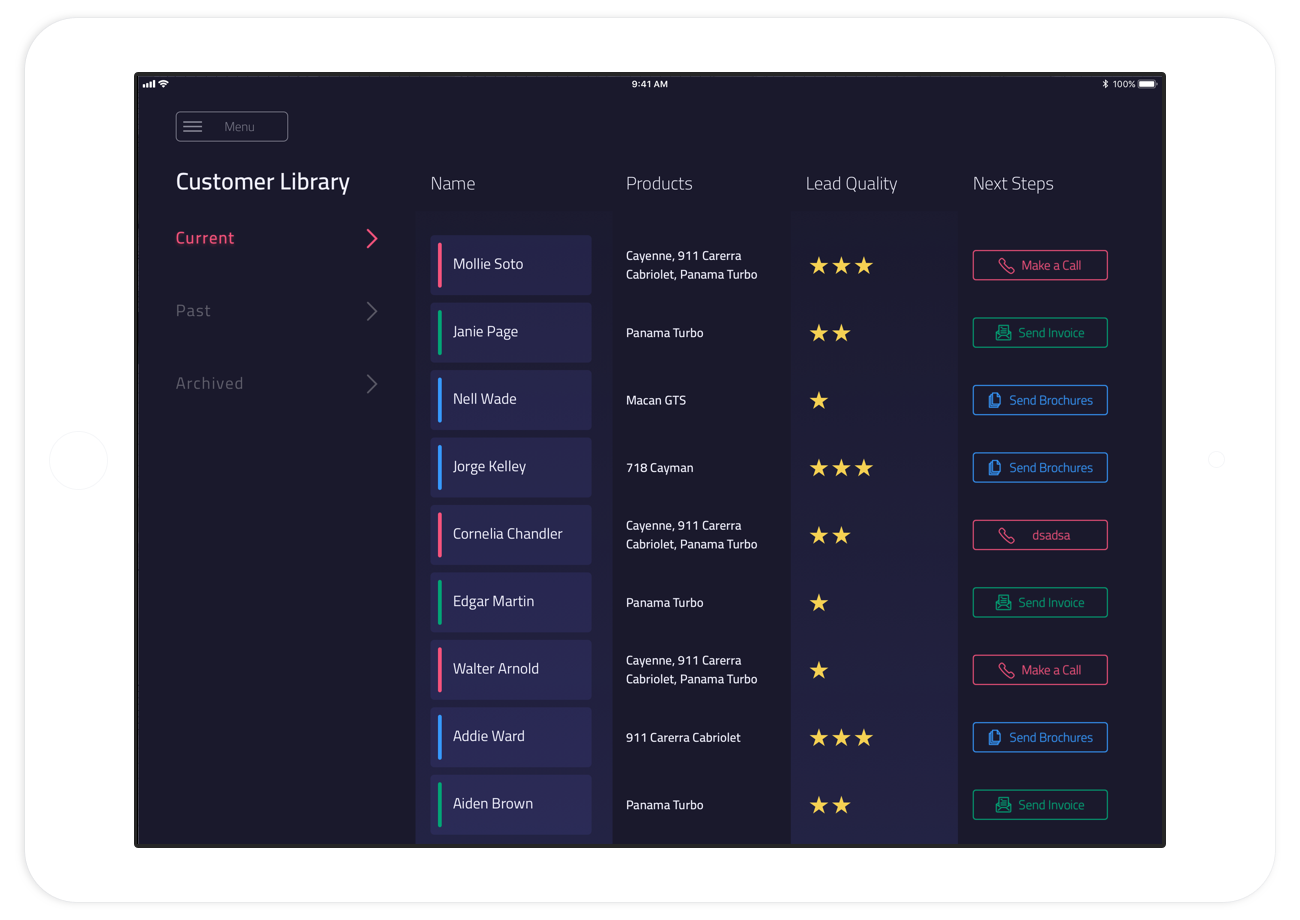Screen dimensions: 1300x920
Task: Click the 9:41 AM clock
Action: pos(650,84)
